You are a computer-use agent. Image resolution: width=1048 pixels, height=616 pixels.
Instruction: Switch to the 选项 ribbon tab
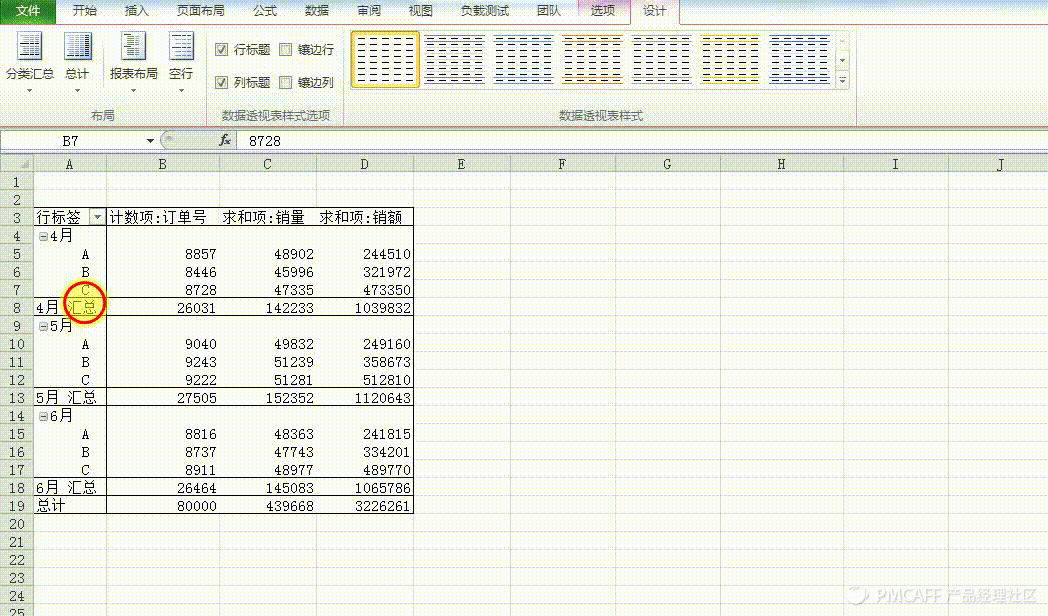(x=603, y=11)
